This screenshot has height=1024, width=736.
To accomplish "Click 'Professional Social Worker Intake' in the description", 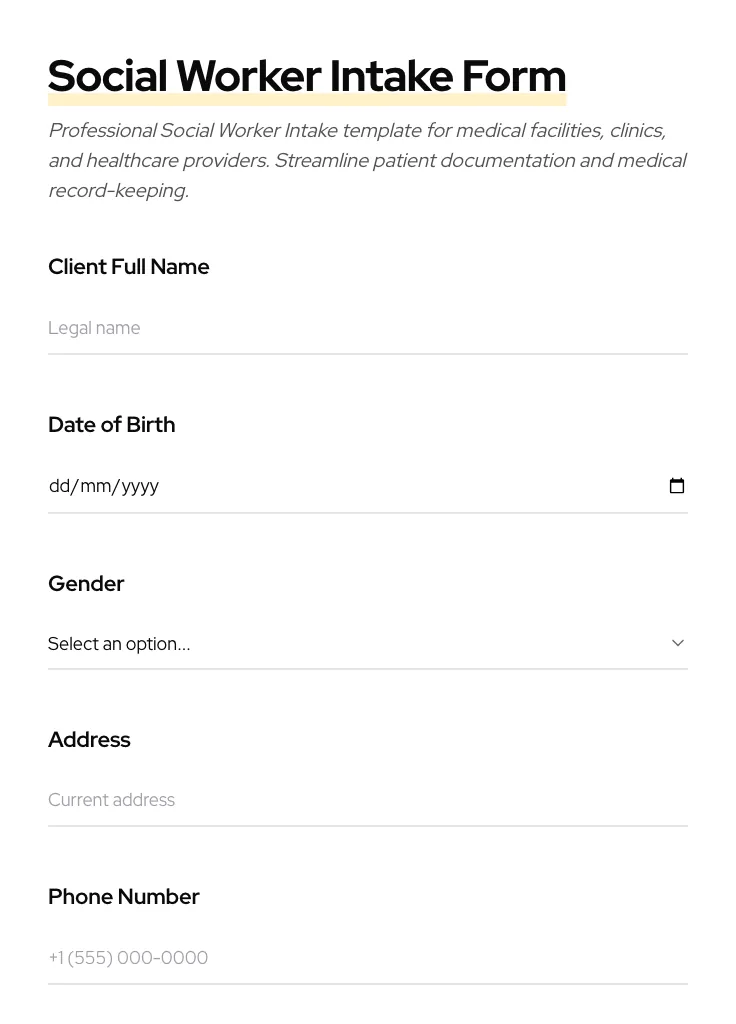I will pos(192,131).
